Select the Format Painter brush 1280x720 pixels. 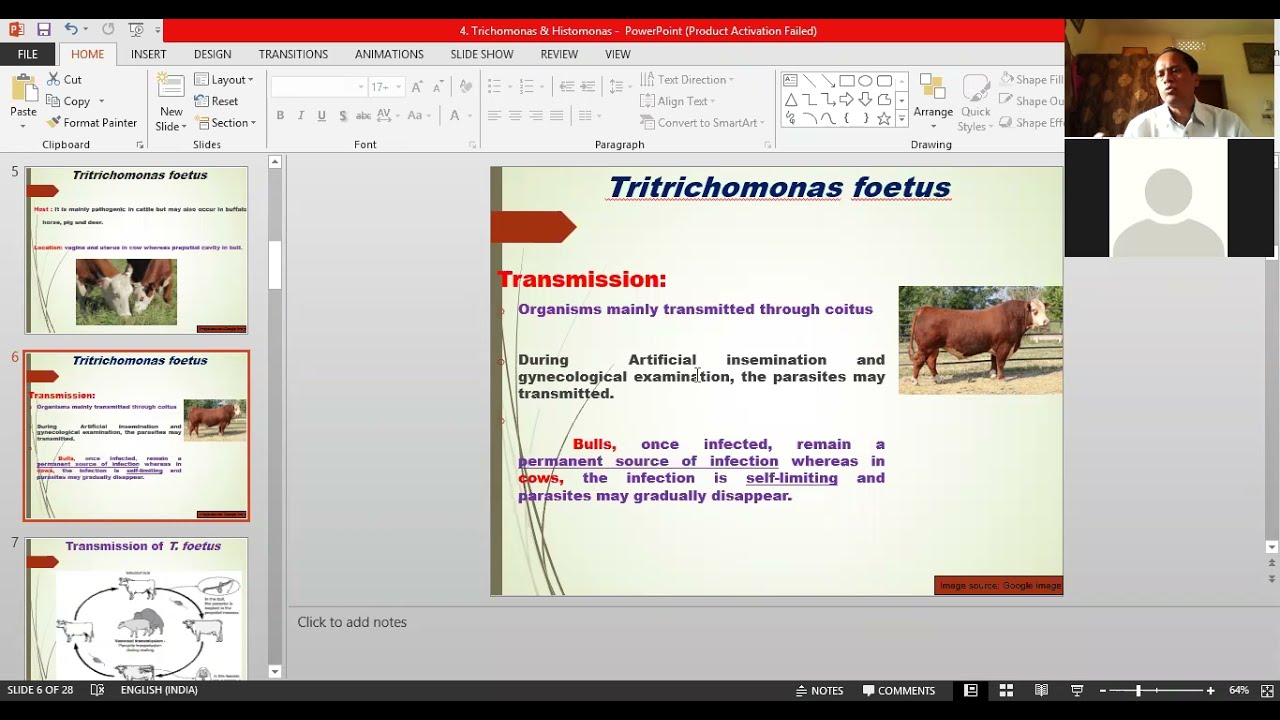coord(53,123)
